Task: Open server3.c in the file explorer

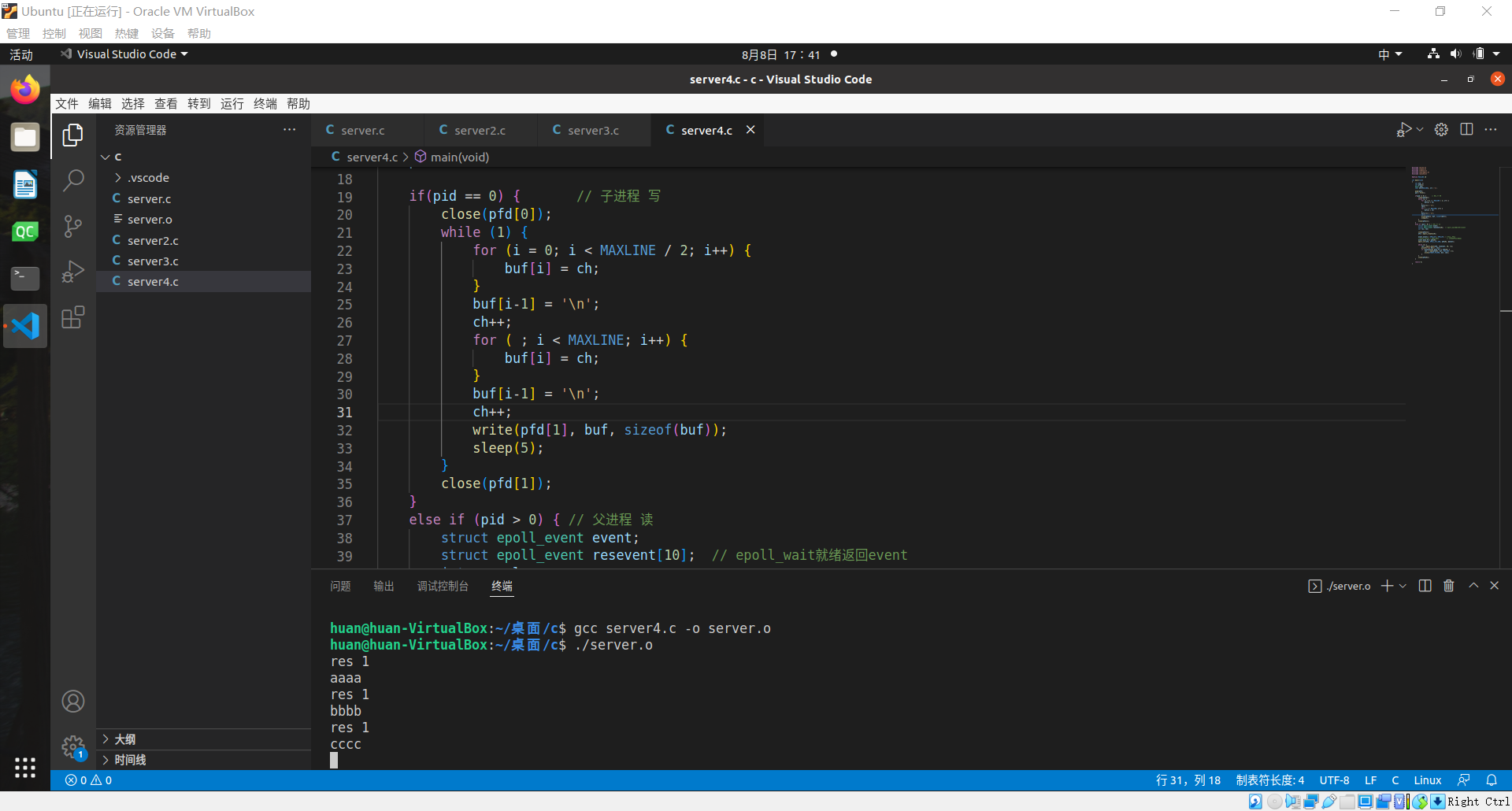Action: pyautogui.click(x=204, y=261)
